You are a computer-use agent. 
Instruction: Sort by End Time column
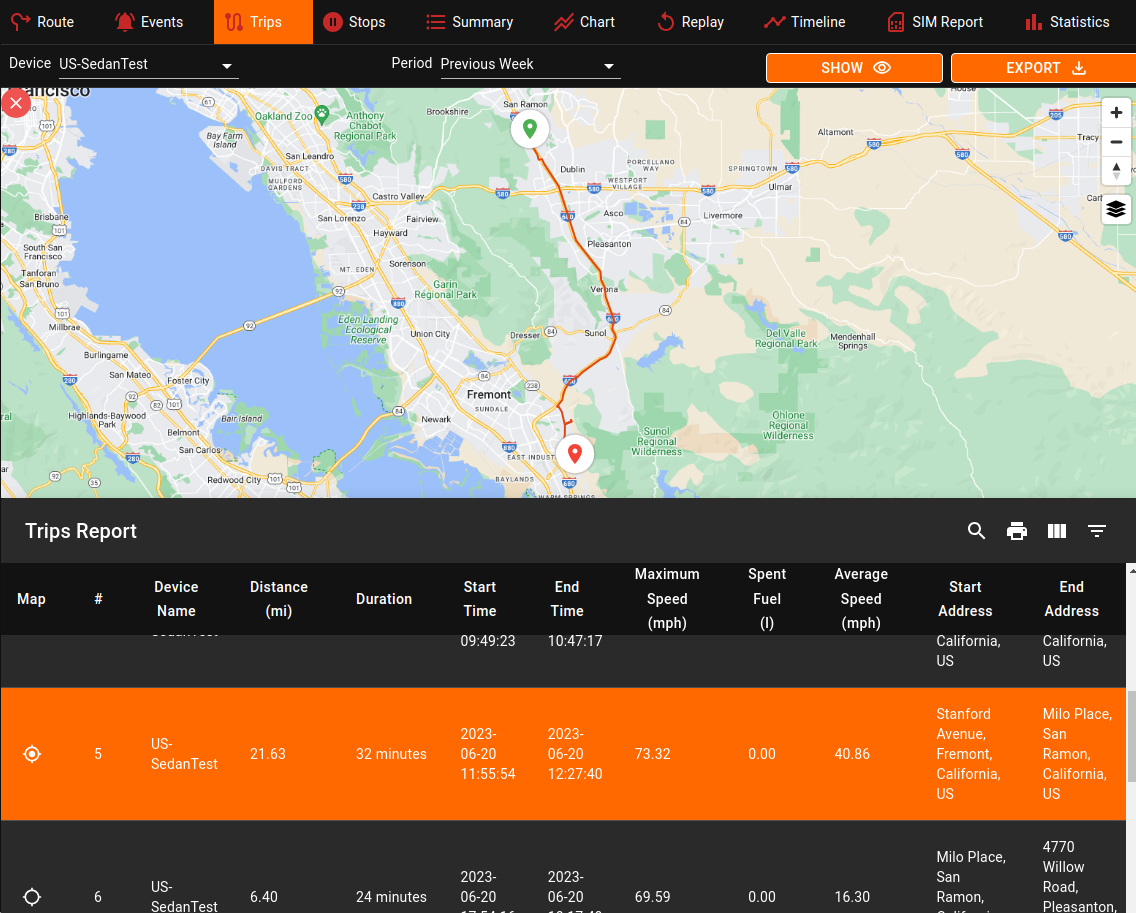(x=567, y=599)
